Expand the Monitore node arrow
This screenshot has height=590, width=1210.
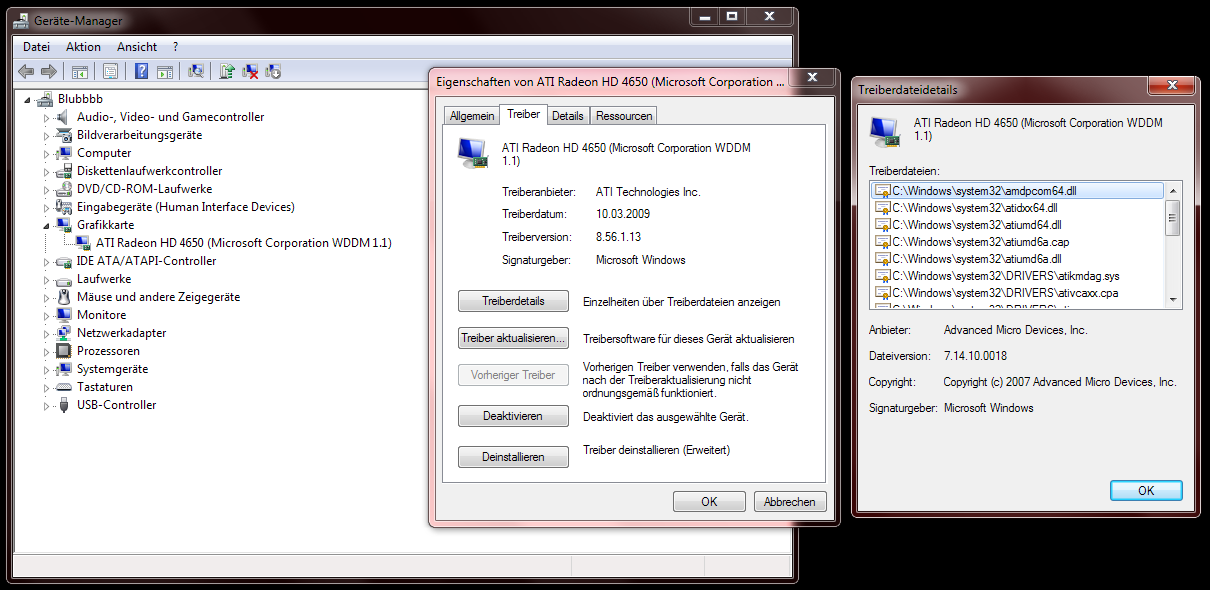click(x=45, y=315)
